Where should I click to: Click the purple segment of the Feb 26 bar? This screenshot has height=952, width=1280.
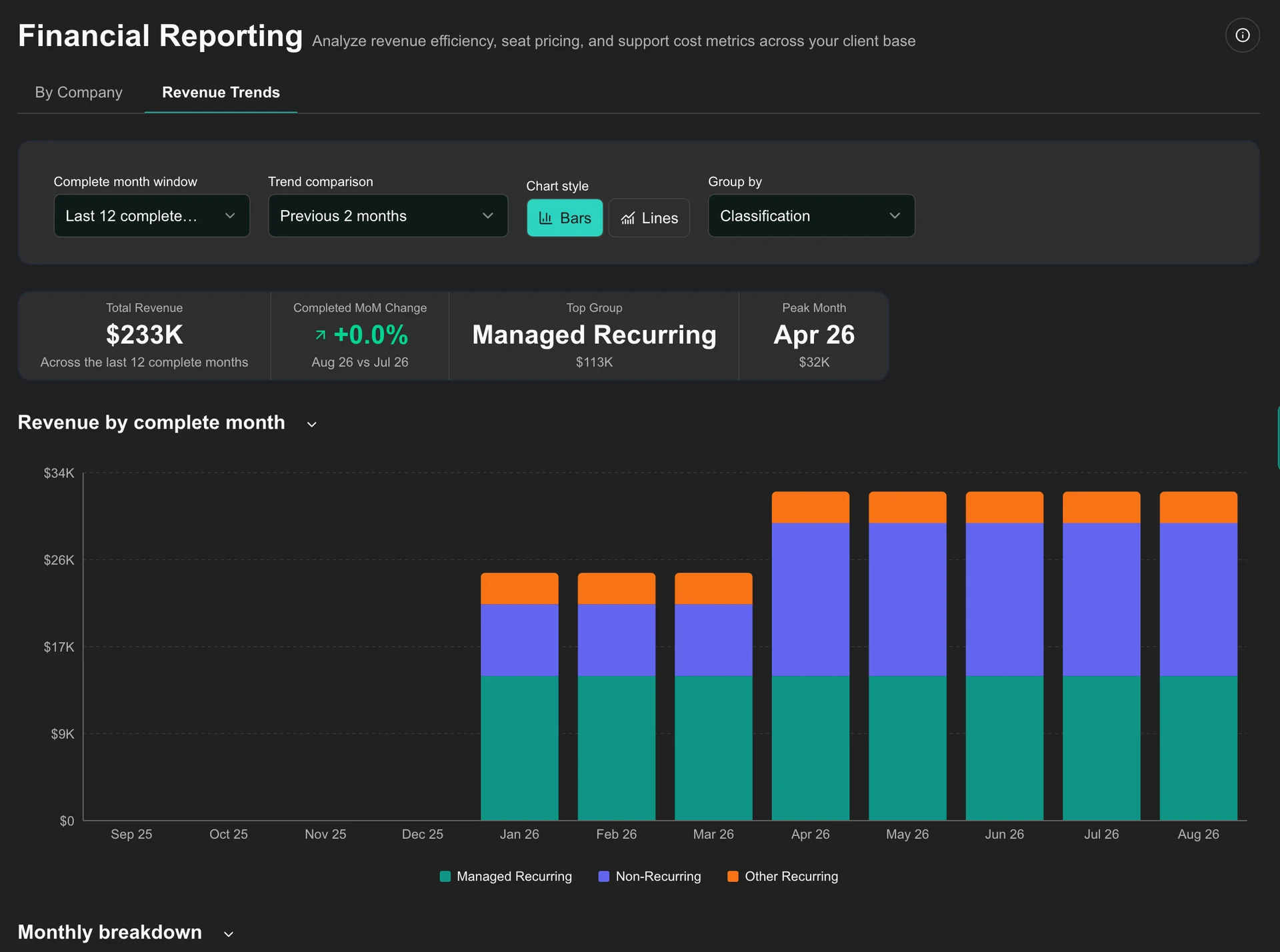[617, 640]
